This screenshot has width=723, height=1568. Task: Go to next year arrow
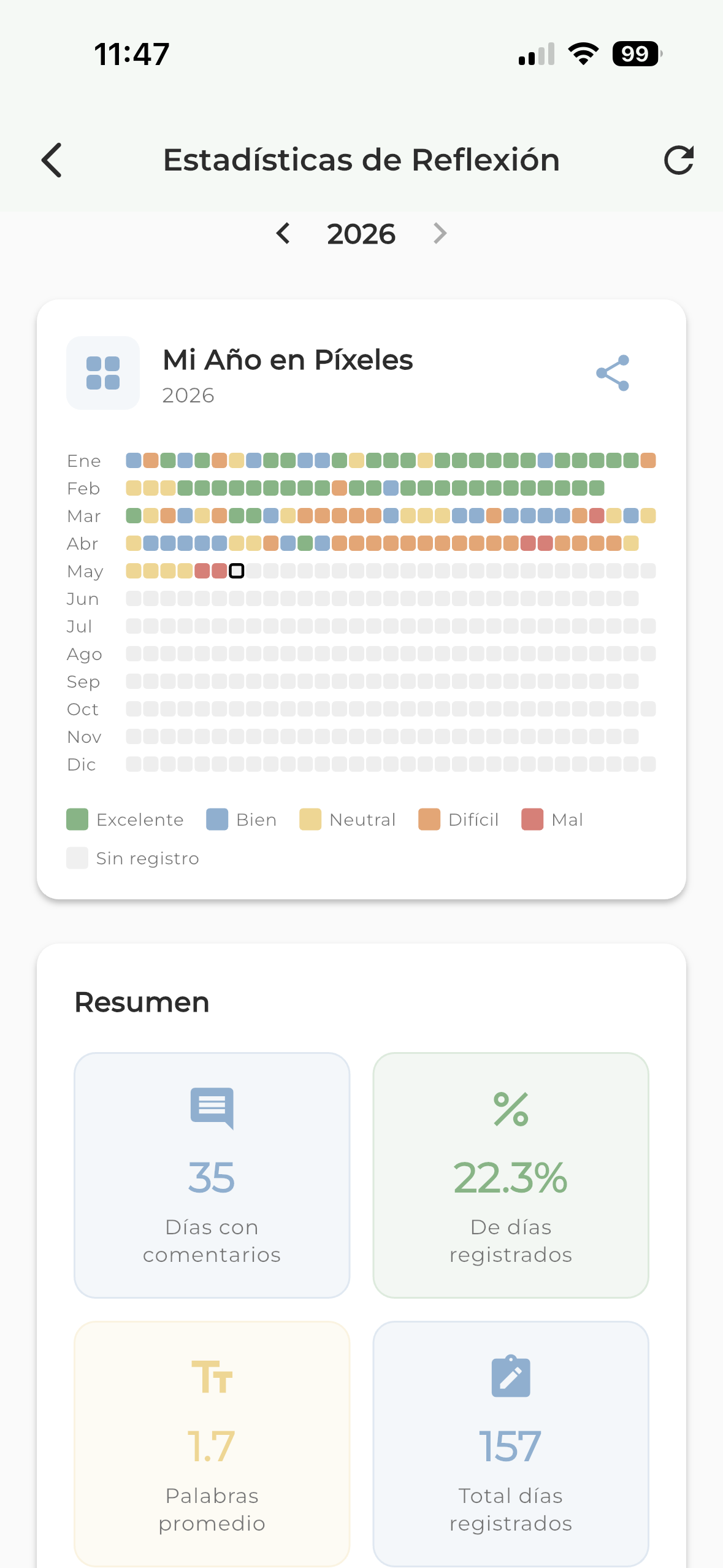tap(440, 233)
